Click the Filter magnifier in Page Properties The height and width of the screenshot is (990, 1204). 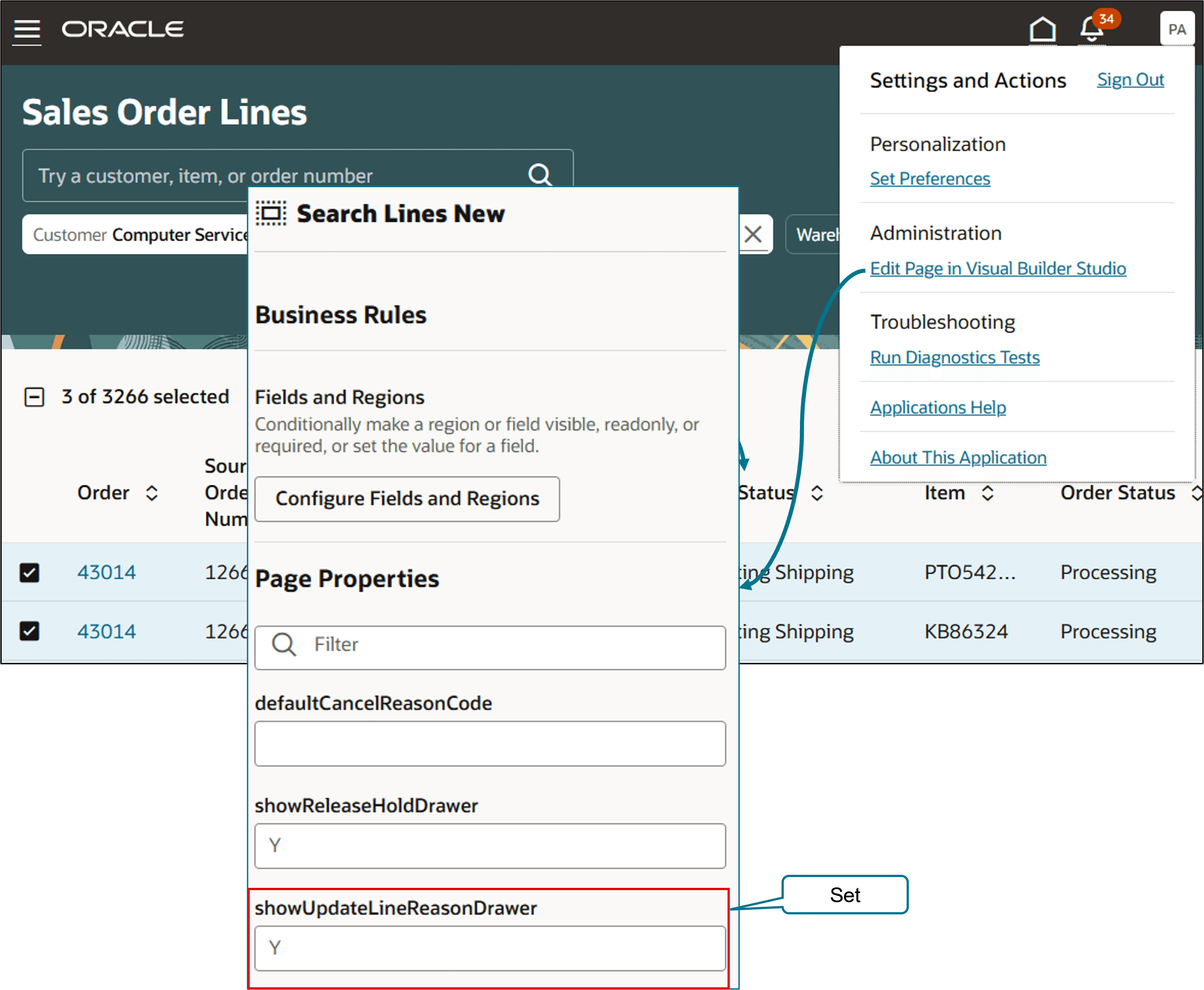pyautogui.click(x=284, y=645)
